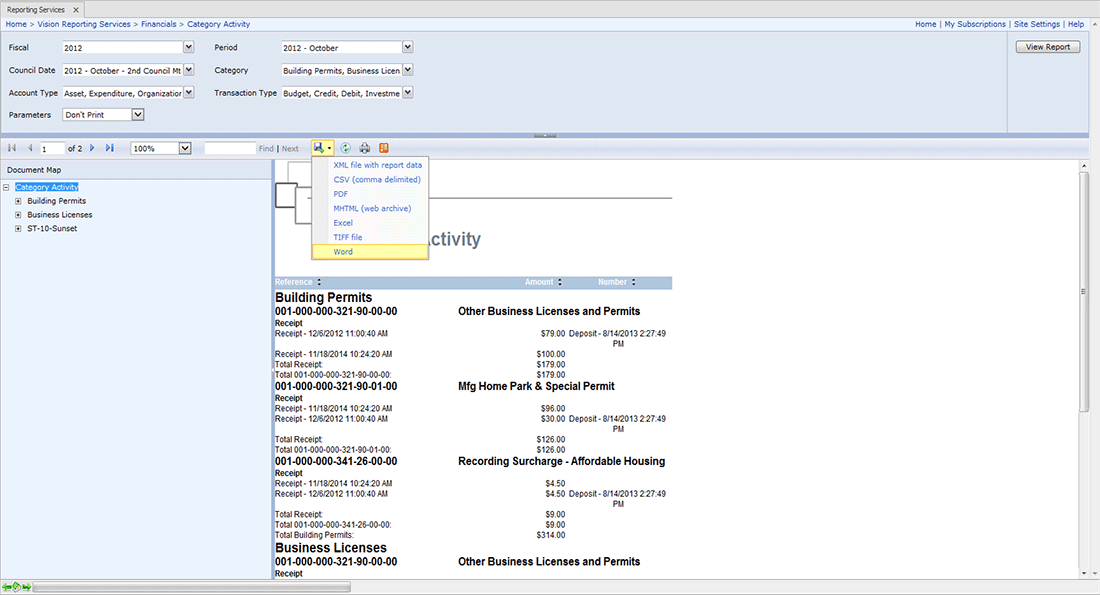Click the top-right Home link
Viewport: 1100px width, 595px height.
coord(925,24)
